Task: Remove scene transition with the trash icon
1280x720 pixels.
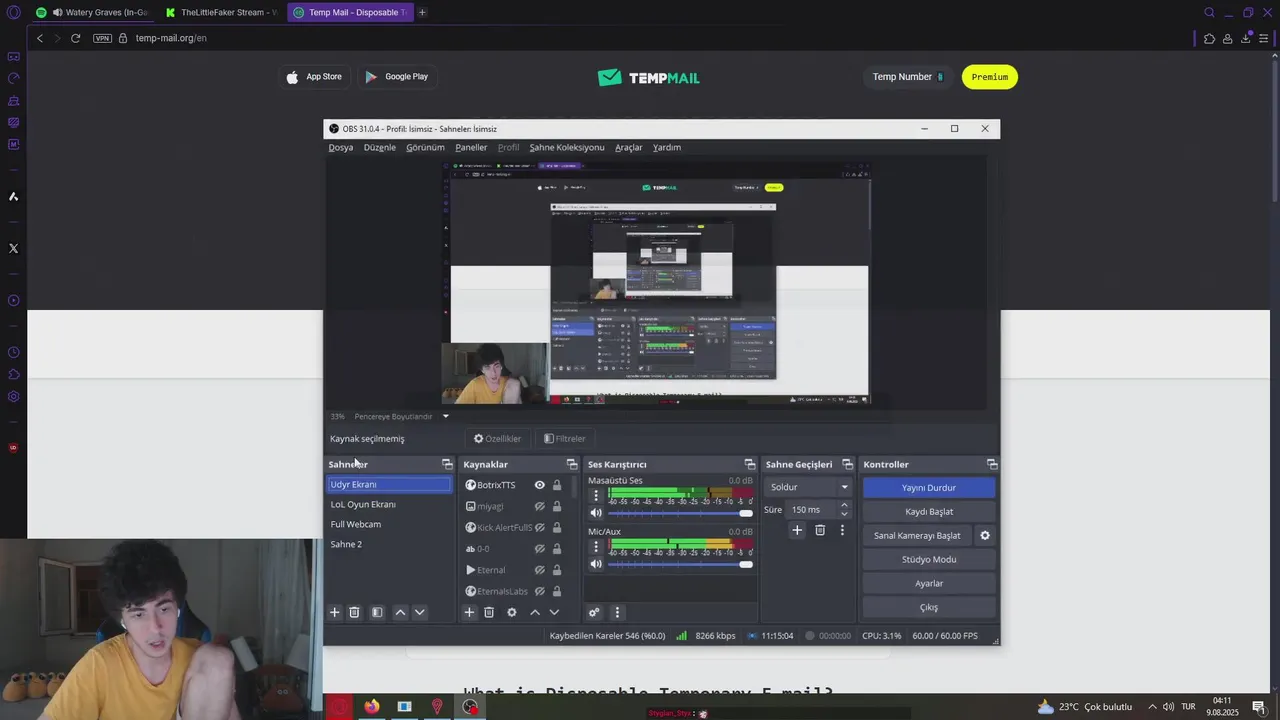Action: coord(820,530)
